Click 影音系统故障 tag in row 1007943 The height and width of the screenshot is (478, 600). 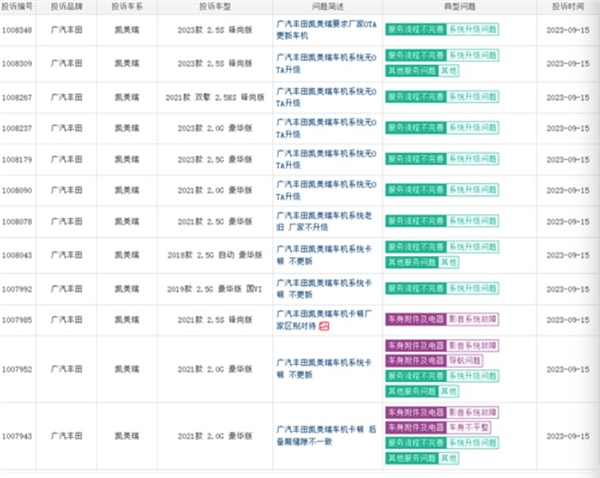pos(473,413)
